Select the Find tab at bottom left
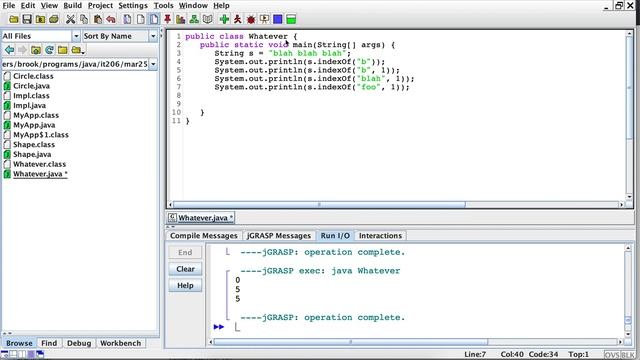 pyautogui.click(x=49, y=343)
